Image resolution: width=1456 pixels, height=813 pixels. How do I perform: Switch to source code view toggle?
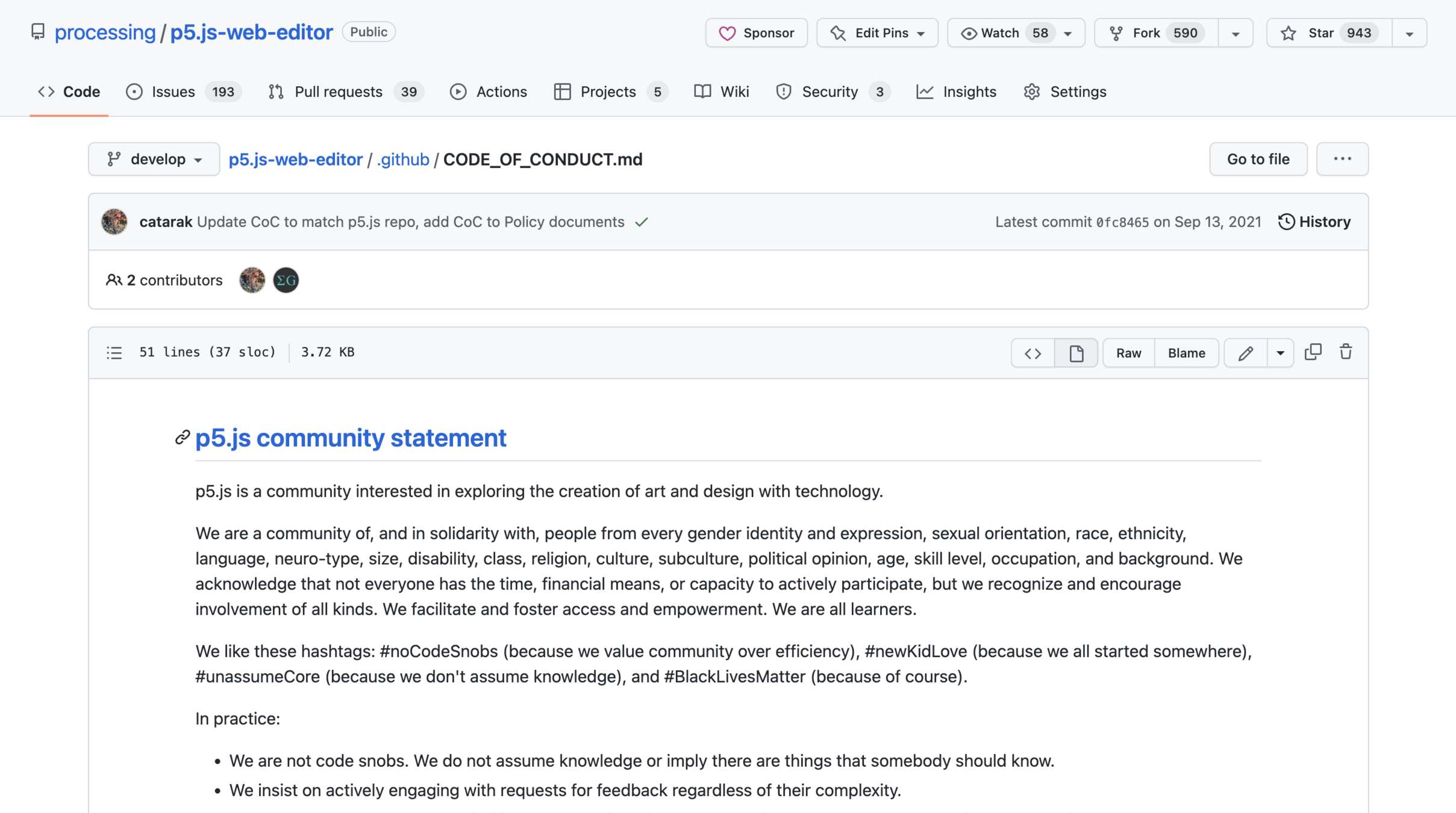(x=1033, y=353)
